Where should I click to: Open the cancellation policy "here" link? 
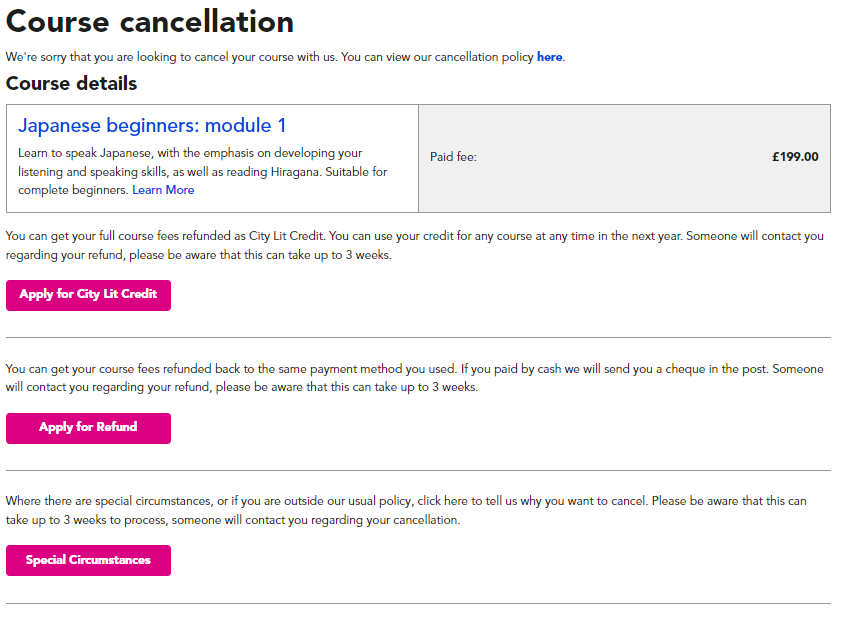coord(549,57)
